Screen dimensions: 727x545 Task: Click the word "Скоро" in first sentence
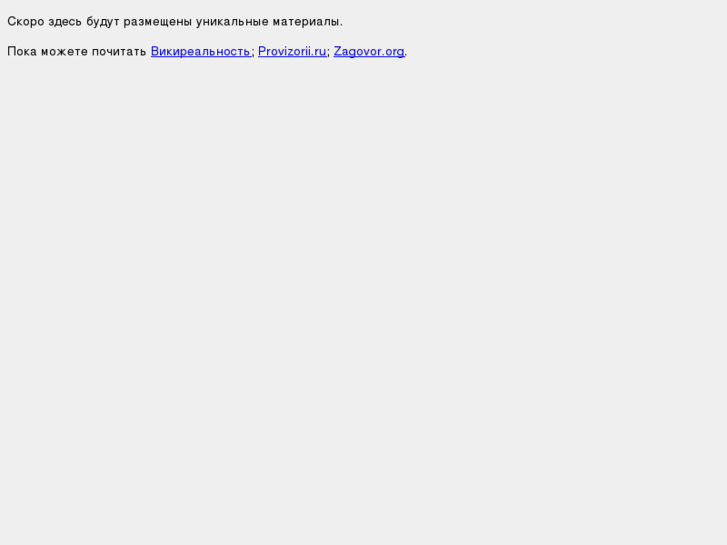[x=26, y=22]
